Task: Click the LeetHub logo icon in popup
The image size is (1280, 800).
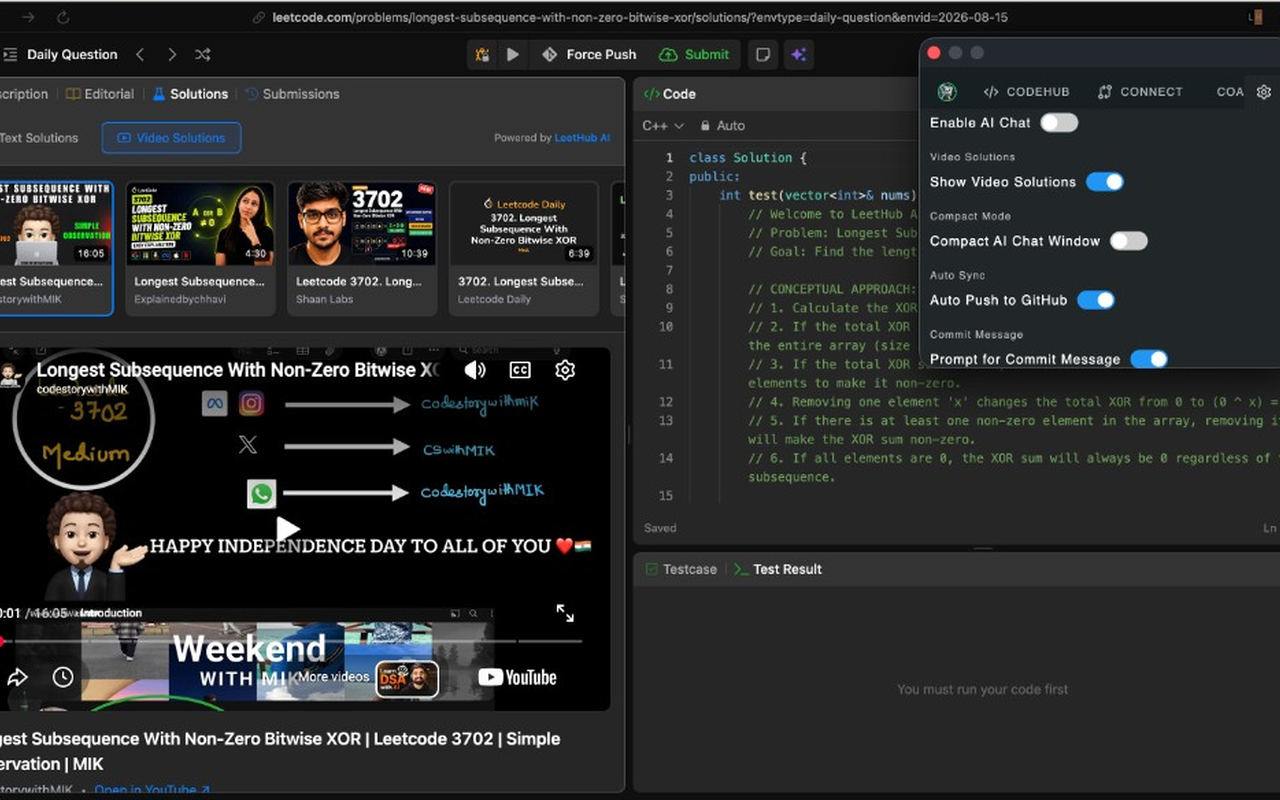Action: [947, 92]
